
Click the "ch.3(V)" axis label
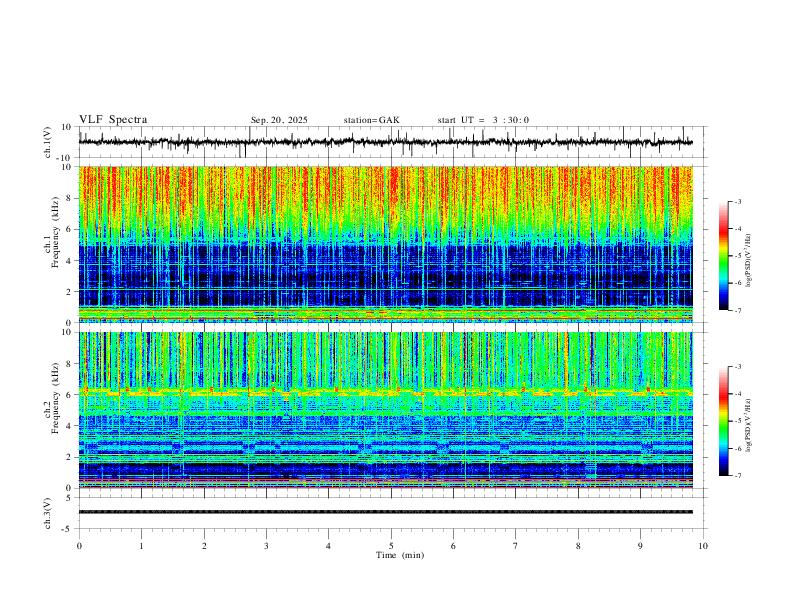tap(48, 513)
